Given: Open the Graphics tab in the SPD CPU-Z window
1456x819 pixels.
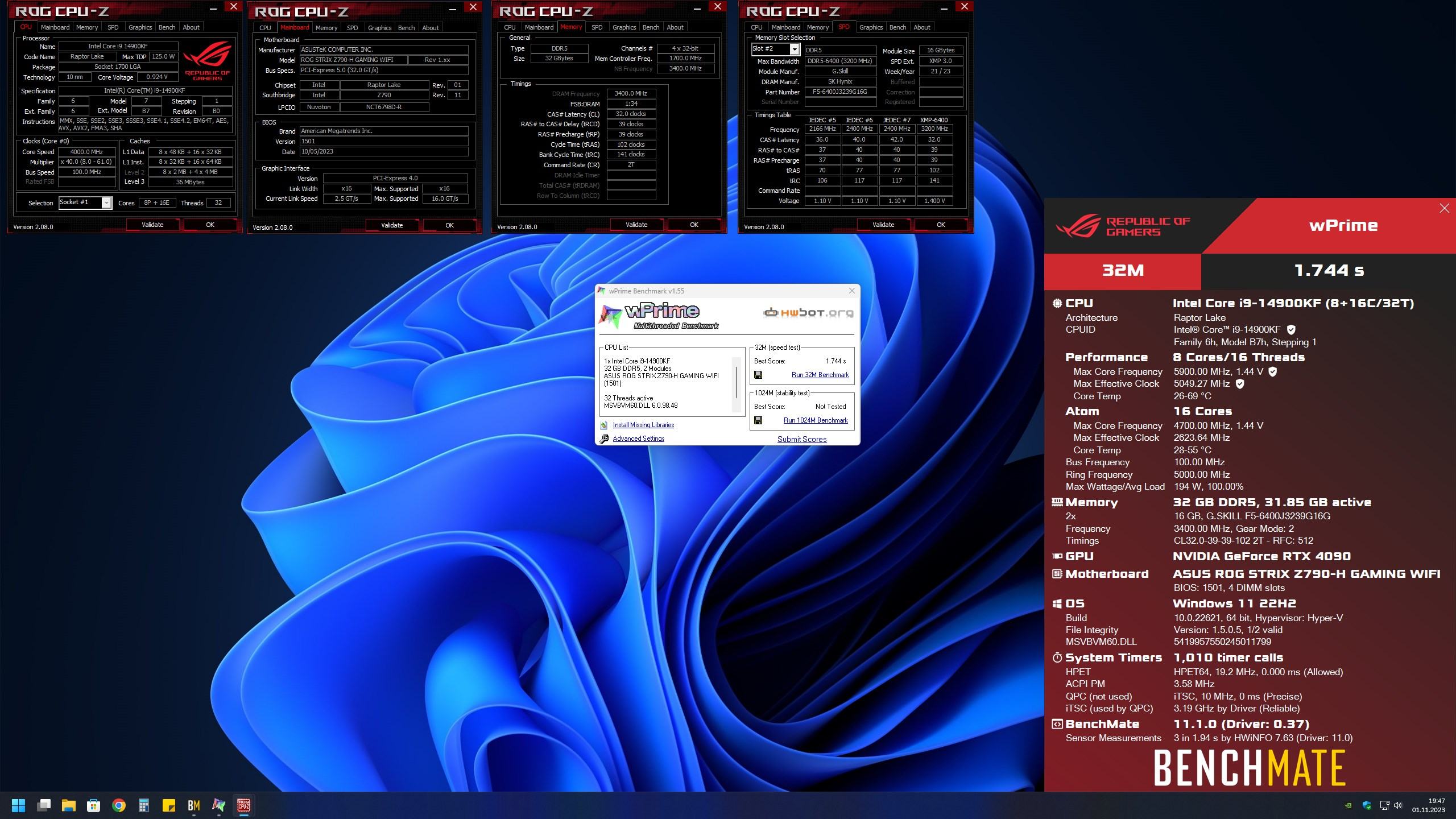Looking at the screenshot, I should coord(870,27).
